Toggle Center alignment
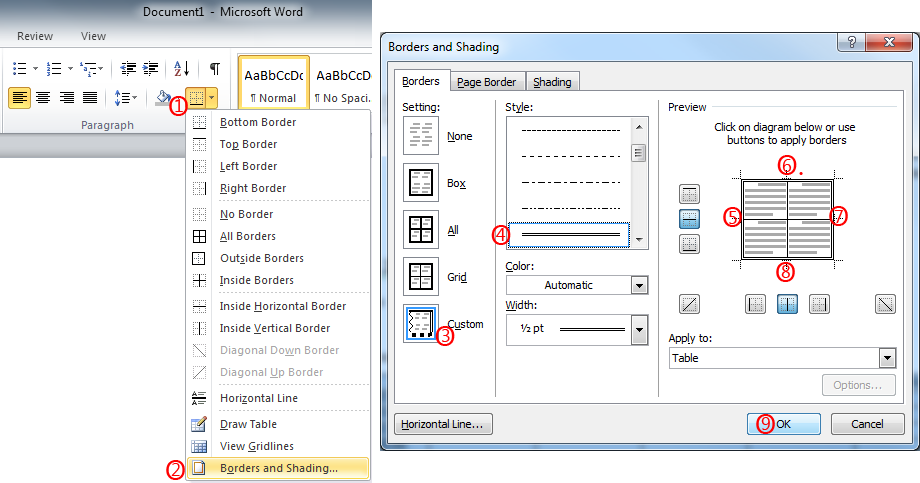Viewport: 920px width, 483px height. click(43, 97)
